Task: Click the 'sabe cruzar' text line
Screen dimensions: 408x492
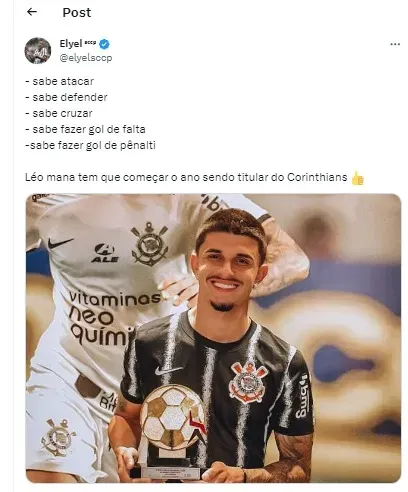Action: 59,113
